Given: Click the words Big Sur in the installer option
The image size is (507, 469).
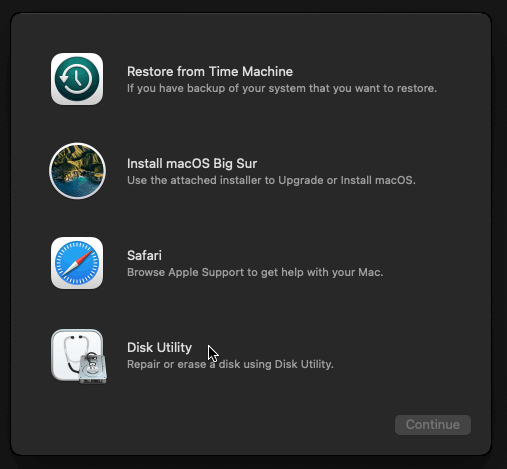Looking at the screenshot, I should coord(235,164).
